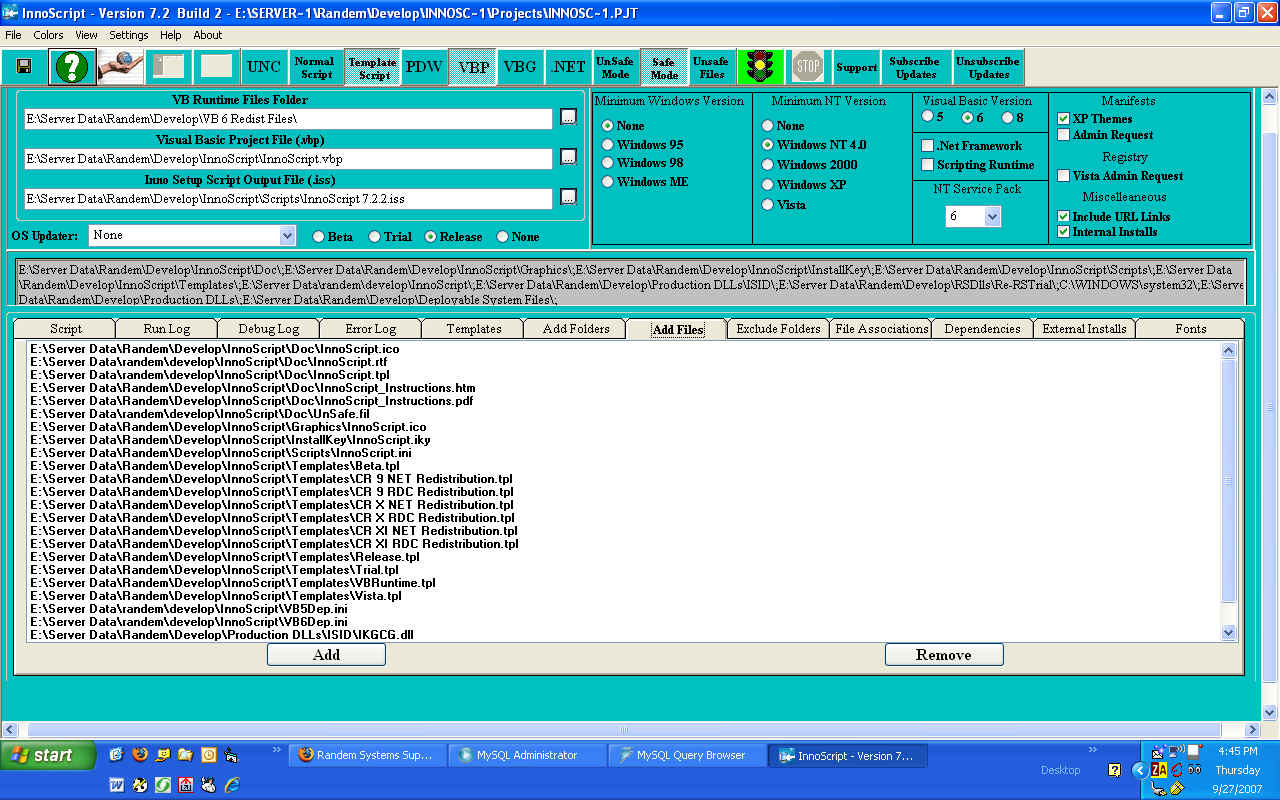Click the Add button
Screen dimensions: 1280x800
click(326, 654)
